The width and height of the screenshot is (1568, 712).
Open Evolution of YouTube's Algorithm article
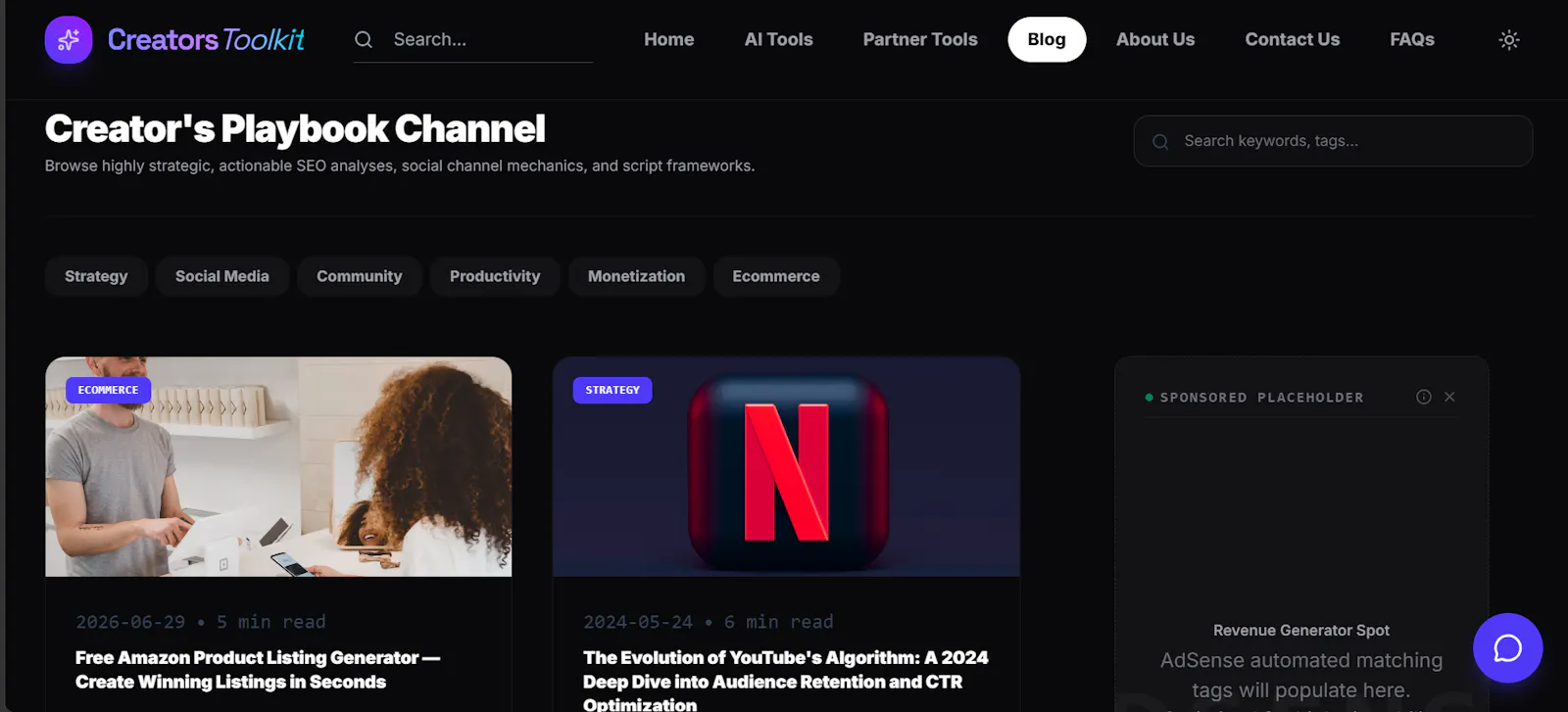(x=786, y=681)
